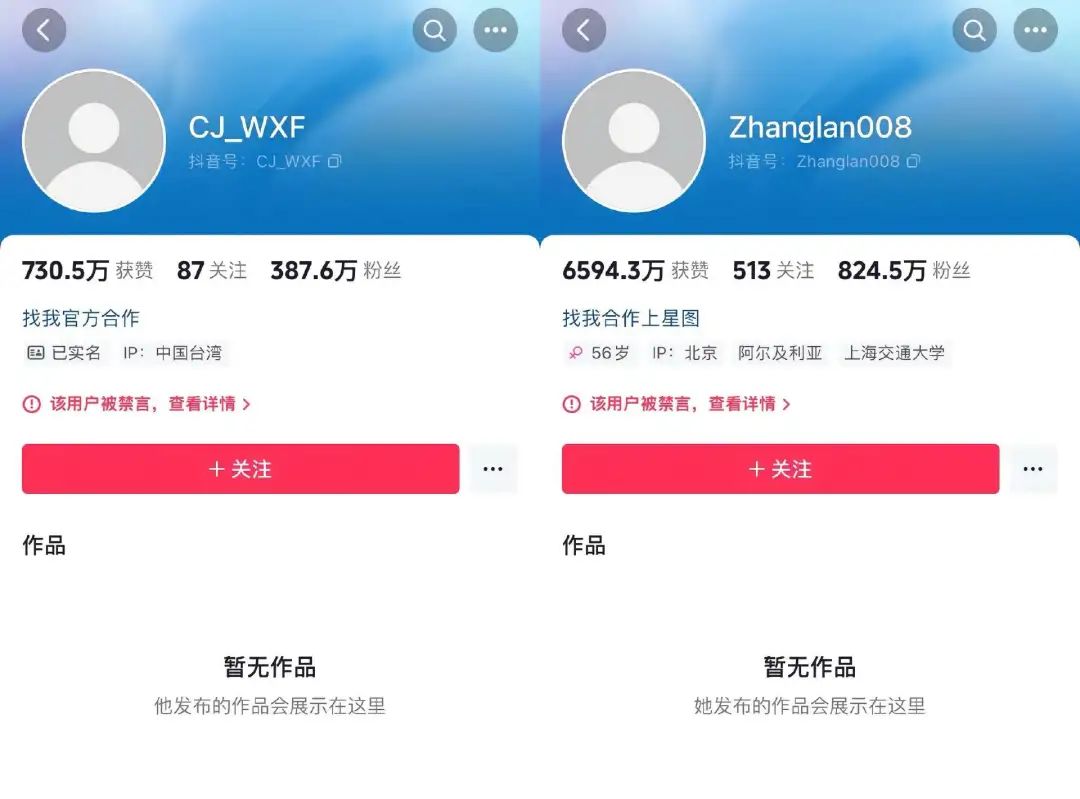Copy the Zhanglan008 Douyin ID

tap(913, 161)
